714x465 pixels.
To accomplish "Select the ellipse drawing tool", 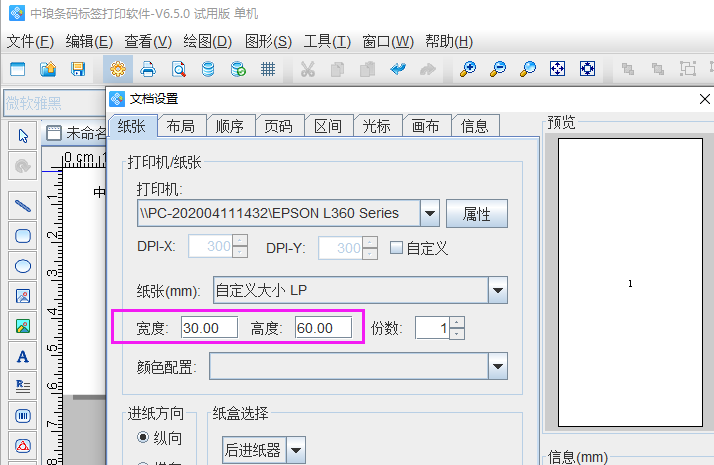I will tap(23, 266).
